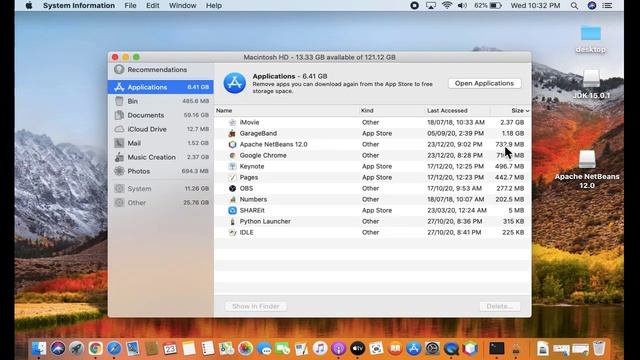Sort list by Last Accessed column
Screen dimensions: 640x360
click(447, 111)
